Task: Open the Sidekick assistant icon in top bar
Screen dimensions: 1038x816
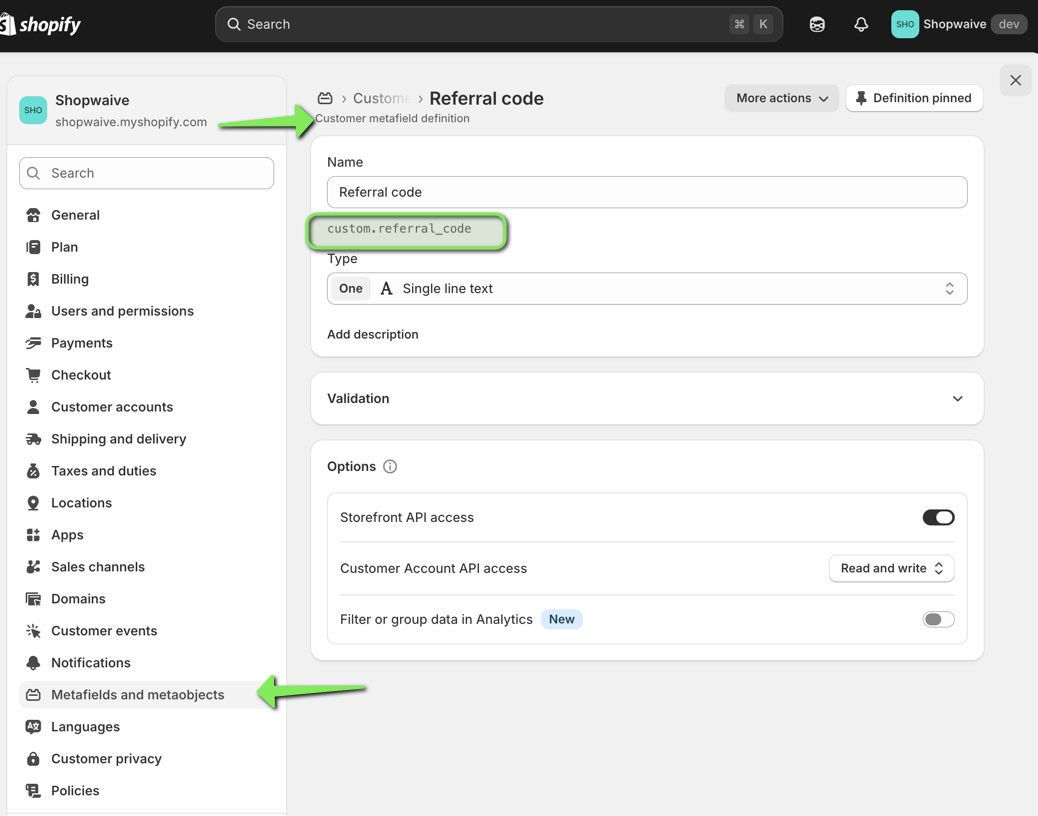Action: (817, 24)
